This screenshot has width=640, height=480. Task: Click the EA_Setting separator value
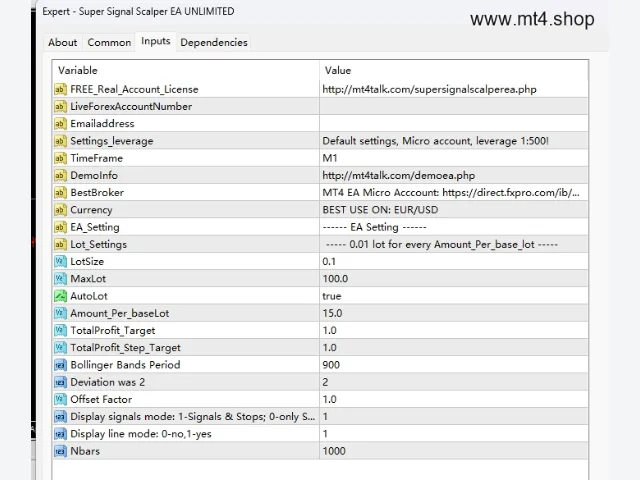(374, 227)
